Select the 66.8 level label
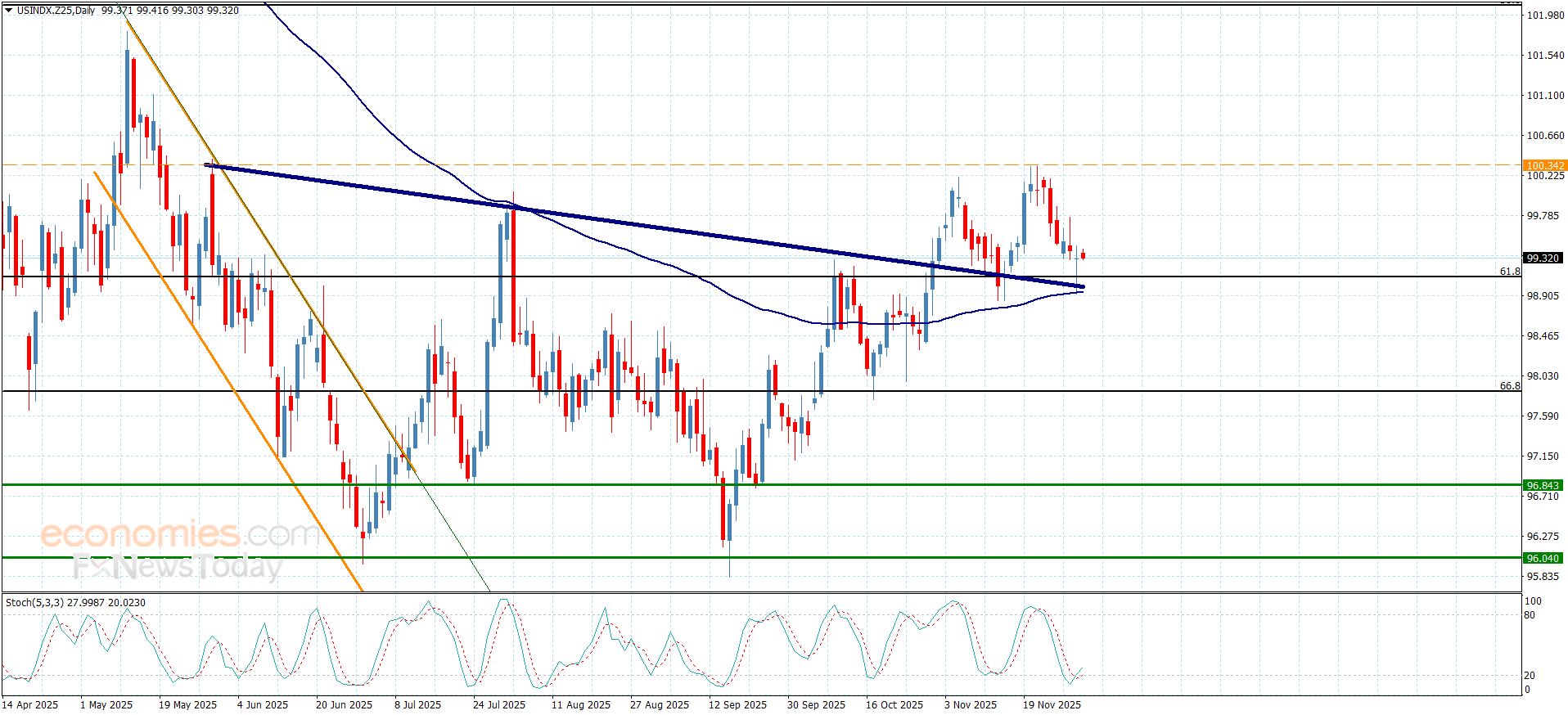Viewport: 1568px width, 715px height. tap(1509, 385)
